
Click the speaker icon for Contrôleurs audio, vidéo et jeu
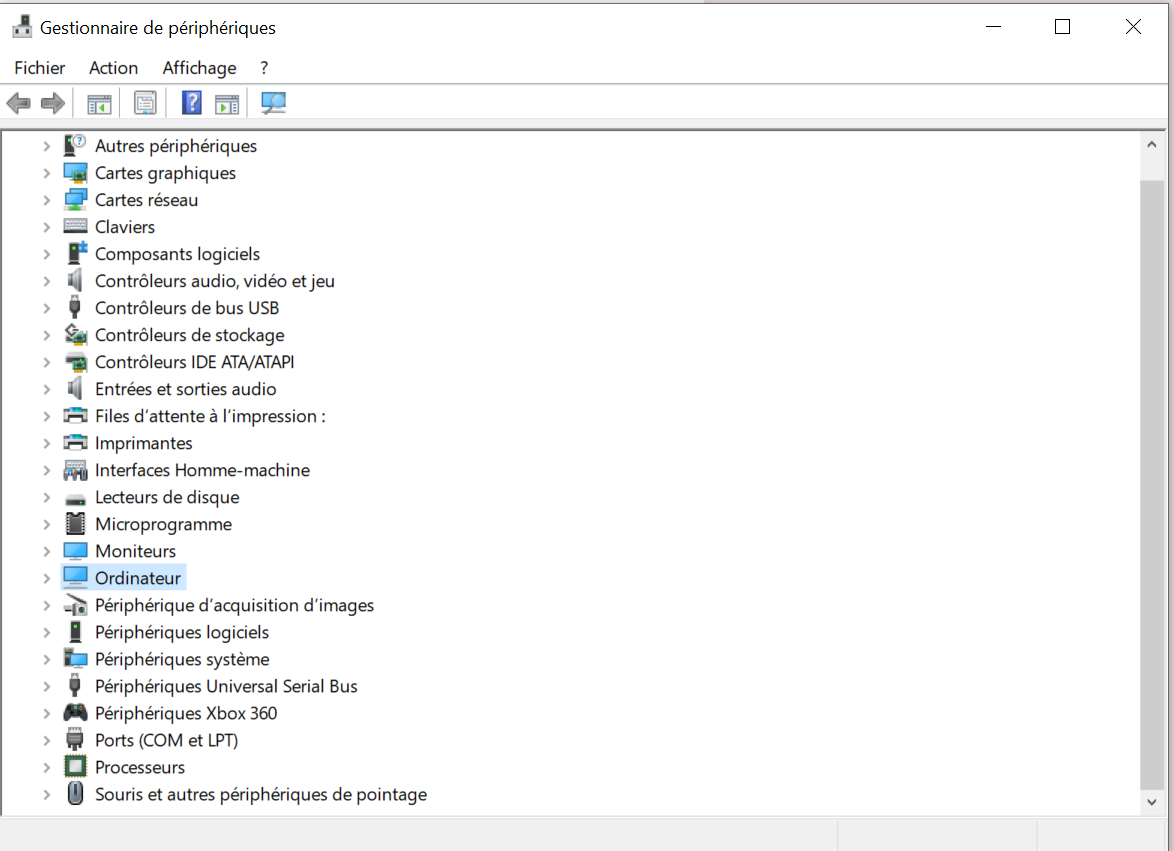(x=75, y=281)
